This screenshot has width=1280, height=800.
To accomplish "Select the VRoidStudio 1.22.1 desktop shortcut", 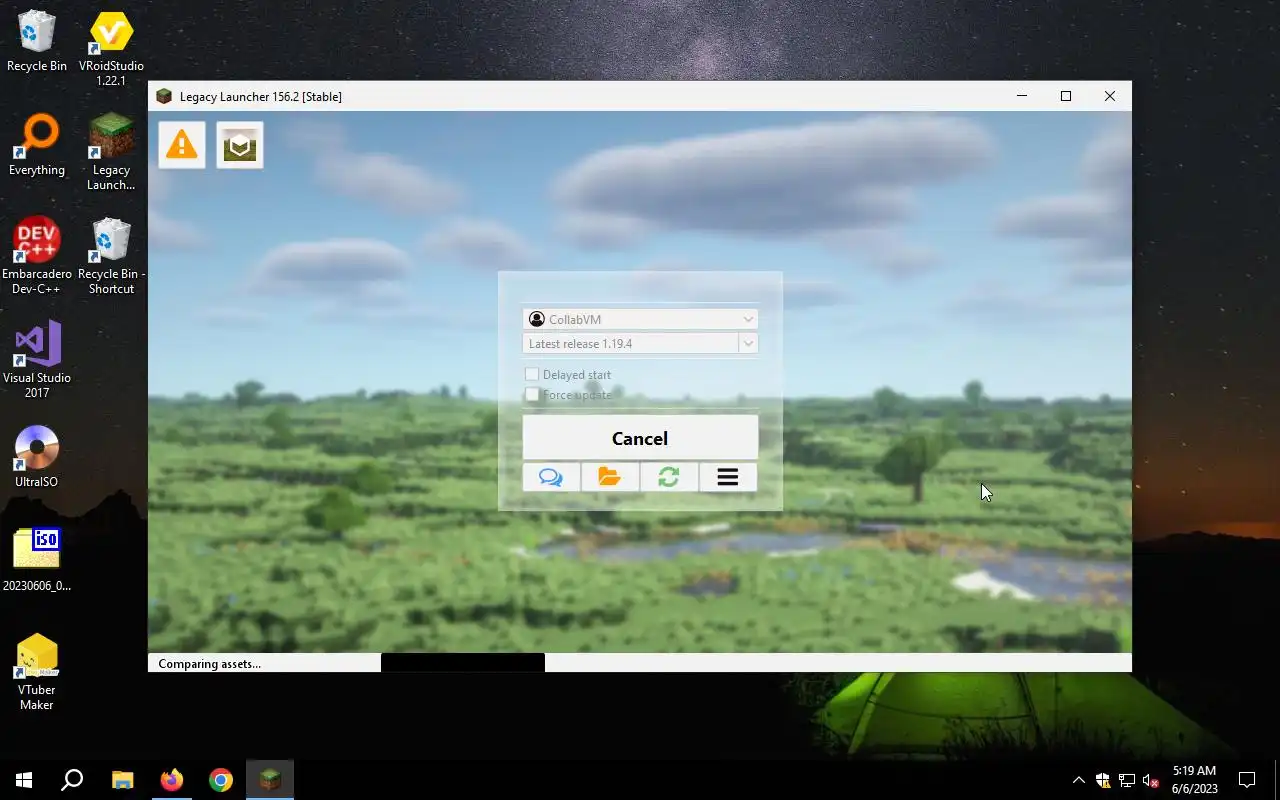I will (x=111, y=49).
